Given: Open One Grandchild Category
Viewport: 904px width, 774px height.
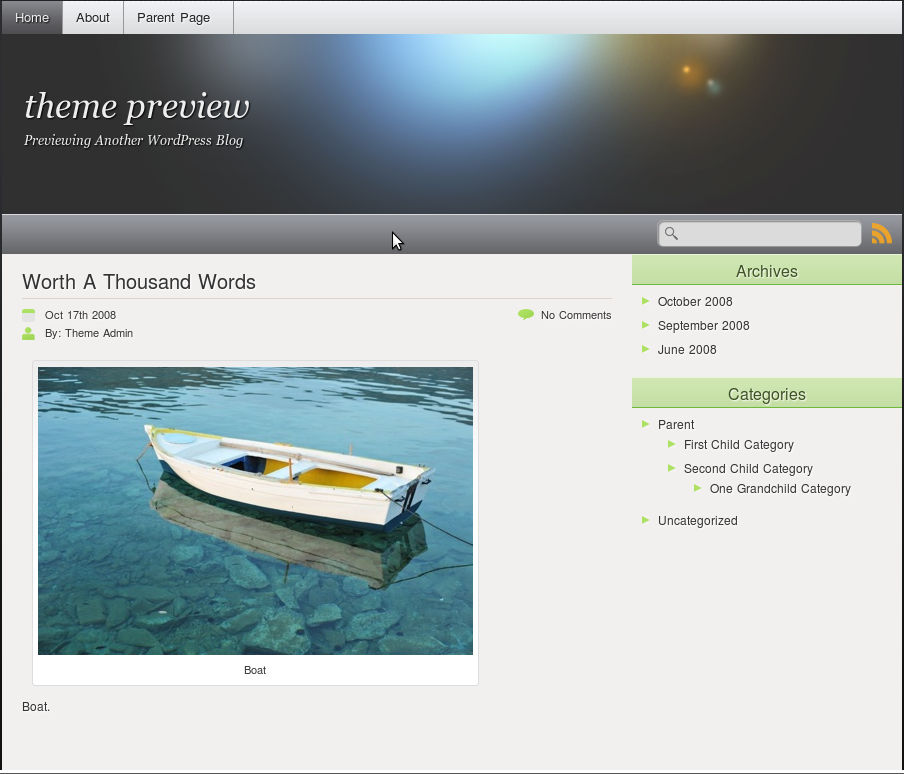Looking at the screenshot, I should [x=780, y=489].
